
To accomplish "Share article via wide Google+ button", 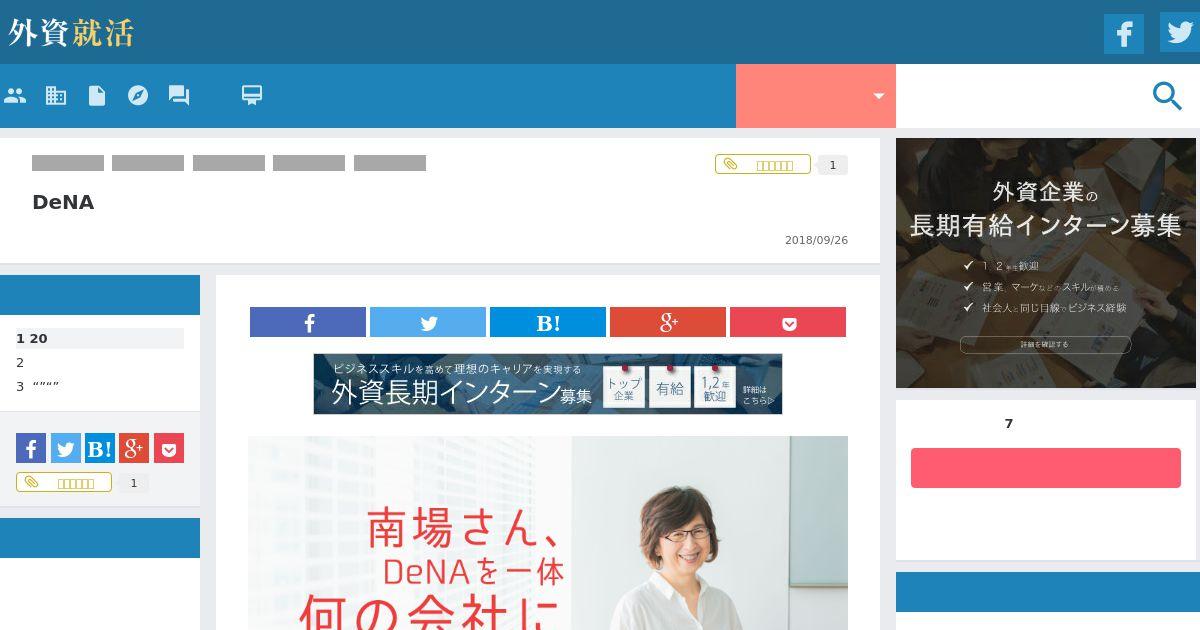I will click(x=668, y=322).
